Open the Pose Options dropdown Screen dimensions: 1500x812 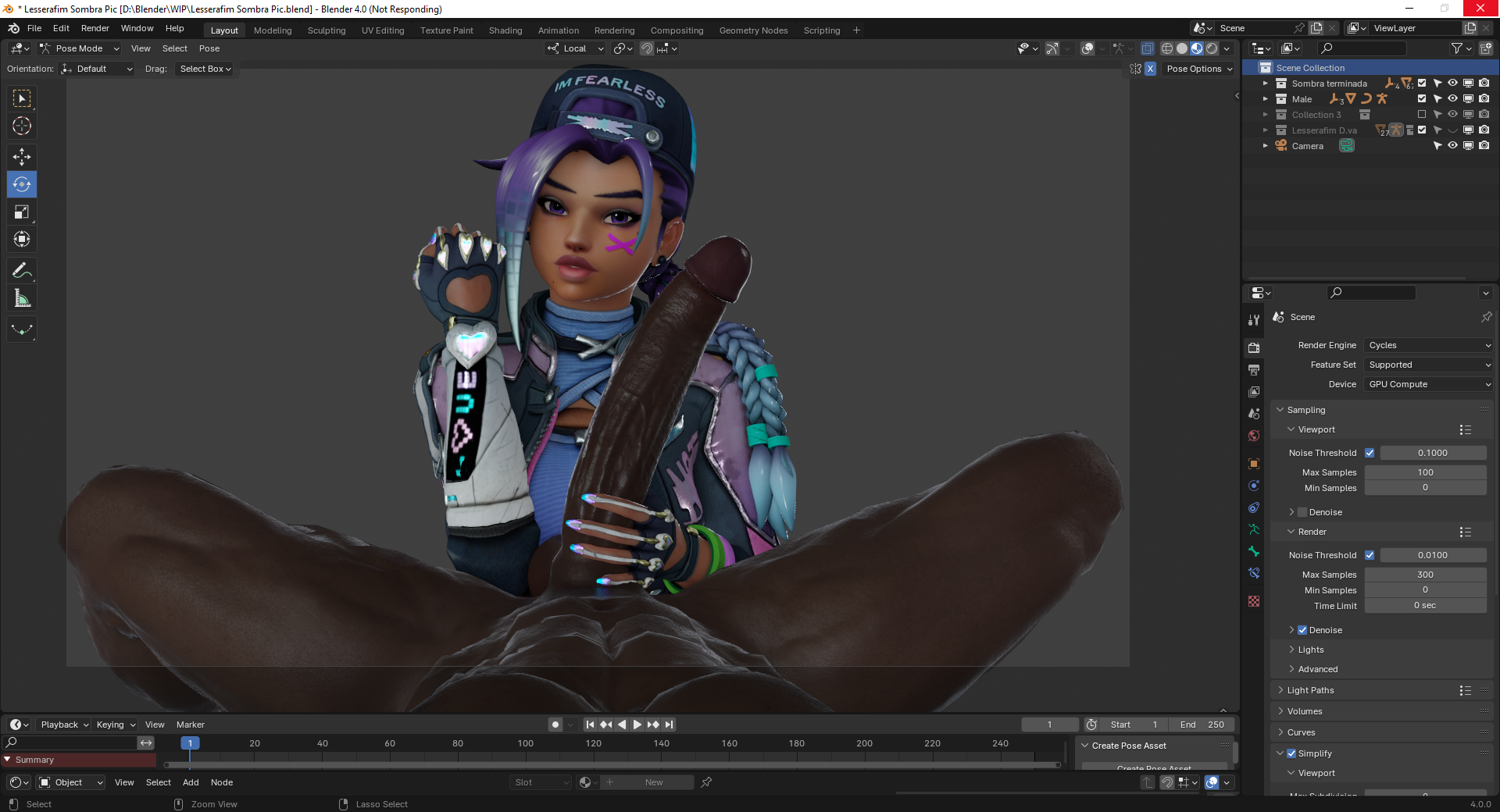pyautogui.click(x=1199, y=69)
